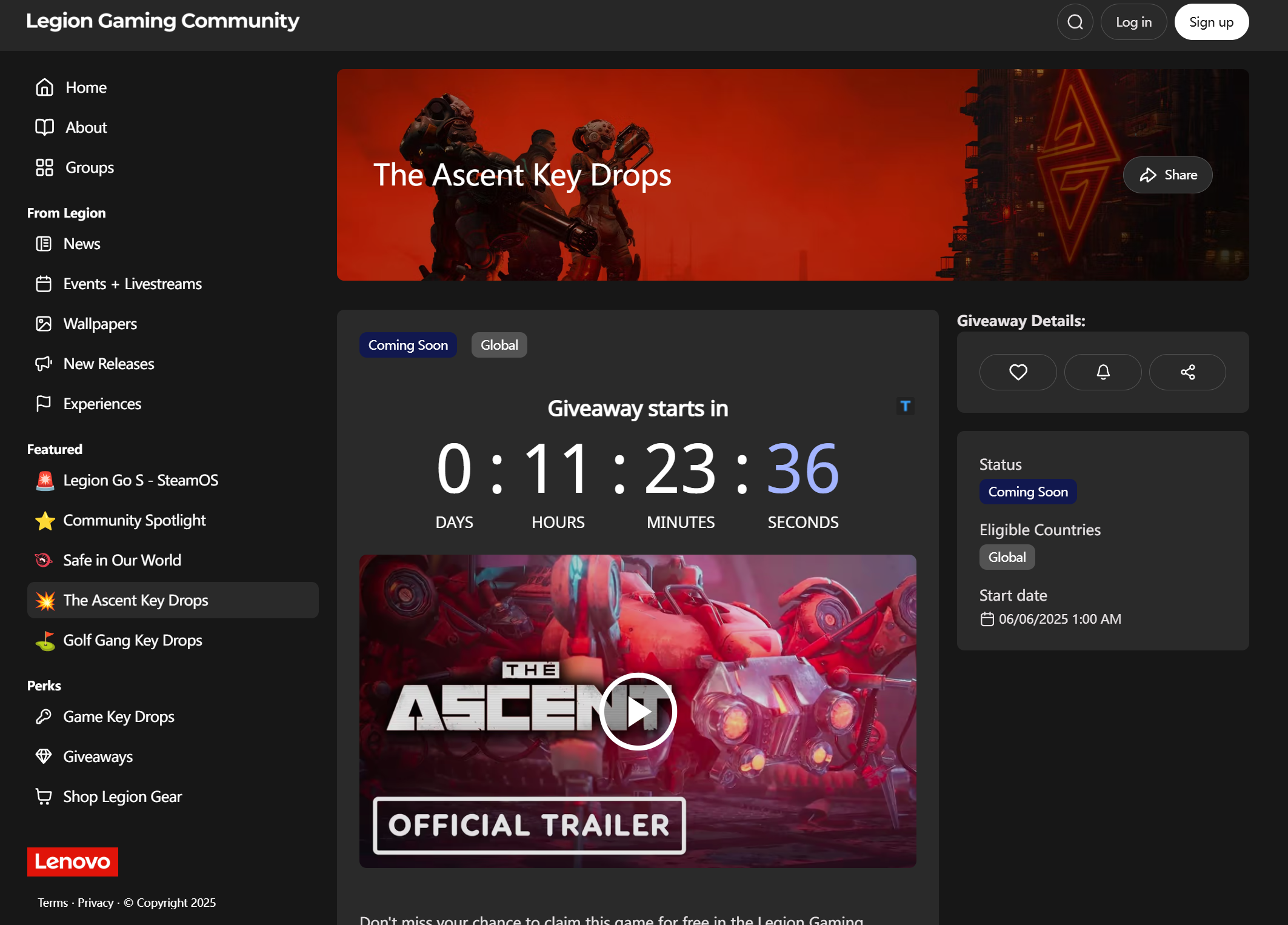The image size is (1288, 925).
Task: Click the Community Spotlight star icon
Action: [x=45, y=520]
